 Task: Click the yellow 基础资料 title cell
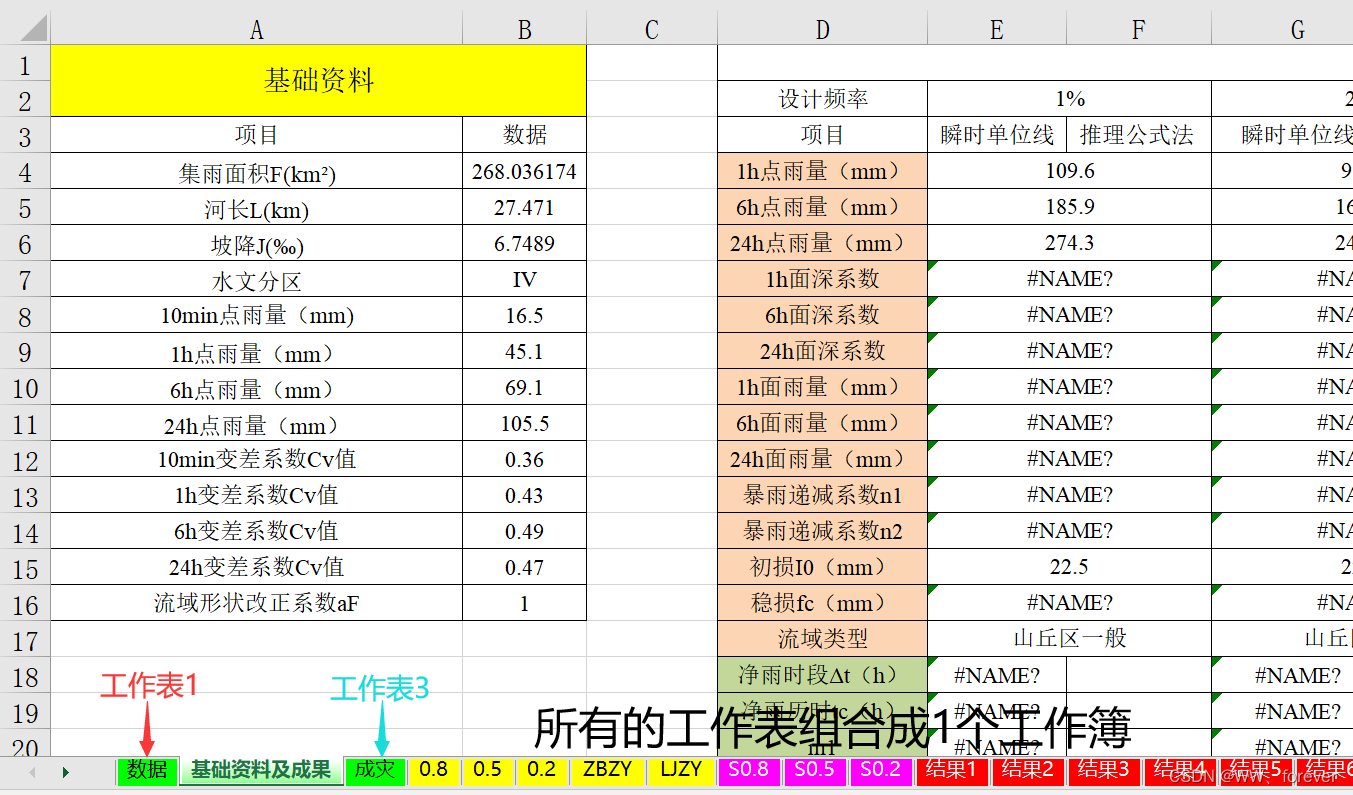318,81
